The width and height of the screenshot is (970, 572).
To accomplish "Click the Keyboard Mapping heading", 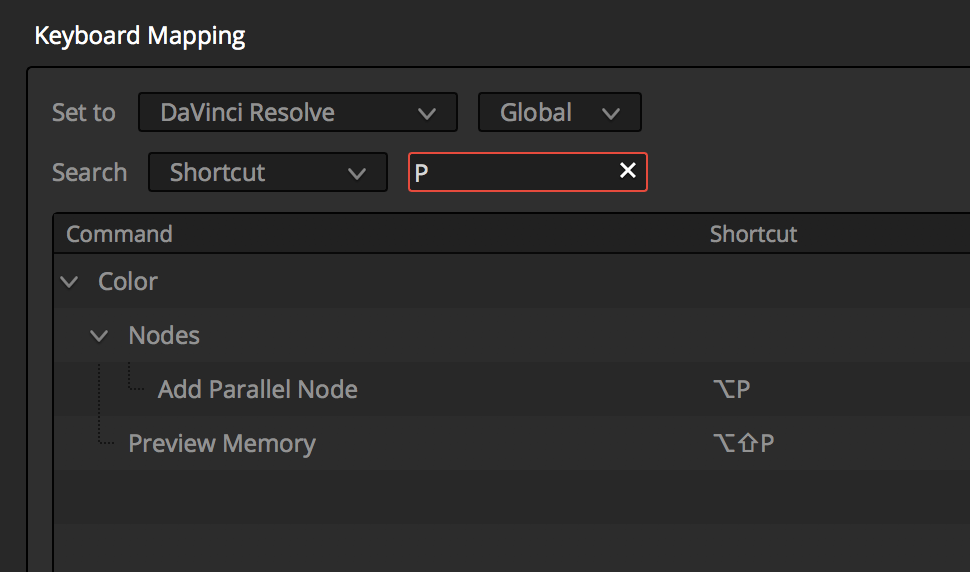I will click(x=140, y=36).
